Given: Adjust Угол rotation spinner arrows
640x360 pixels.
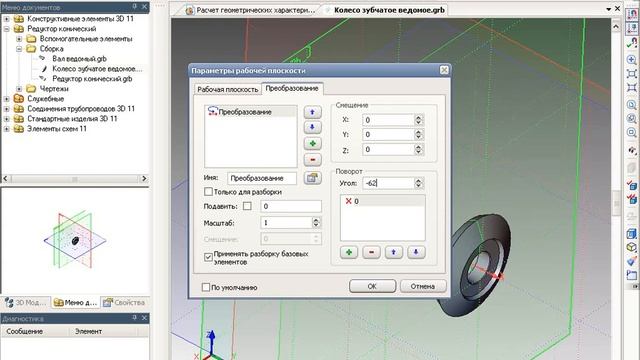Looking at the screenshot, I should point(418,183).
